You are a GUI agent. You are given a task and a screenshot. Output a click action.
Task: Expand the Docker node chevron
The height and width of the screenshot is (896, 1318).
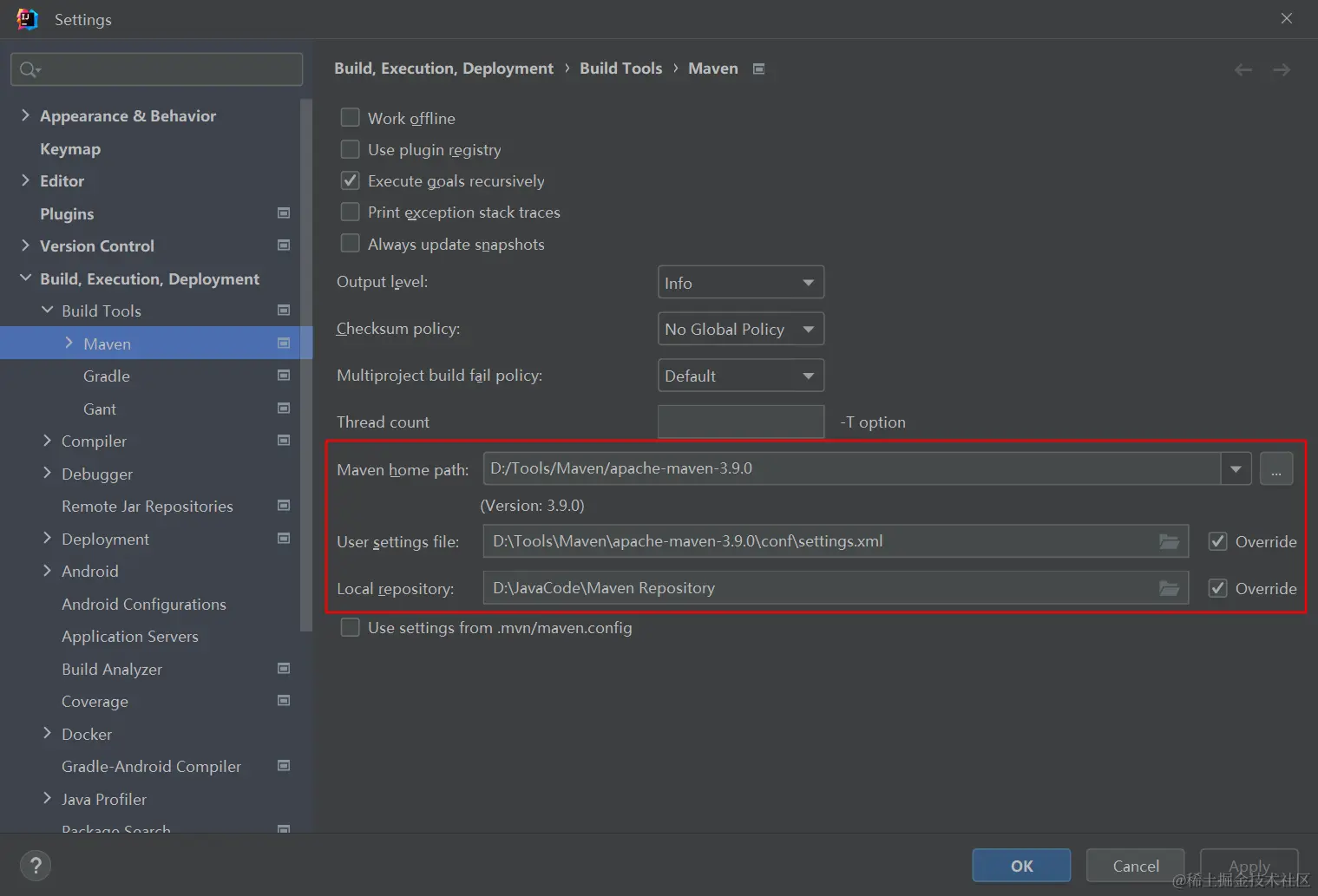pyautogui.click(x=47, y=734)
